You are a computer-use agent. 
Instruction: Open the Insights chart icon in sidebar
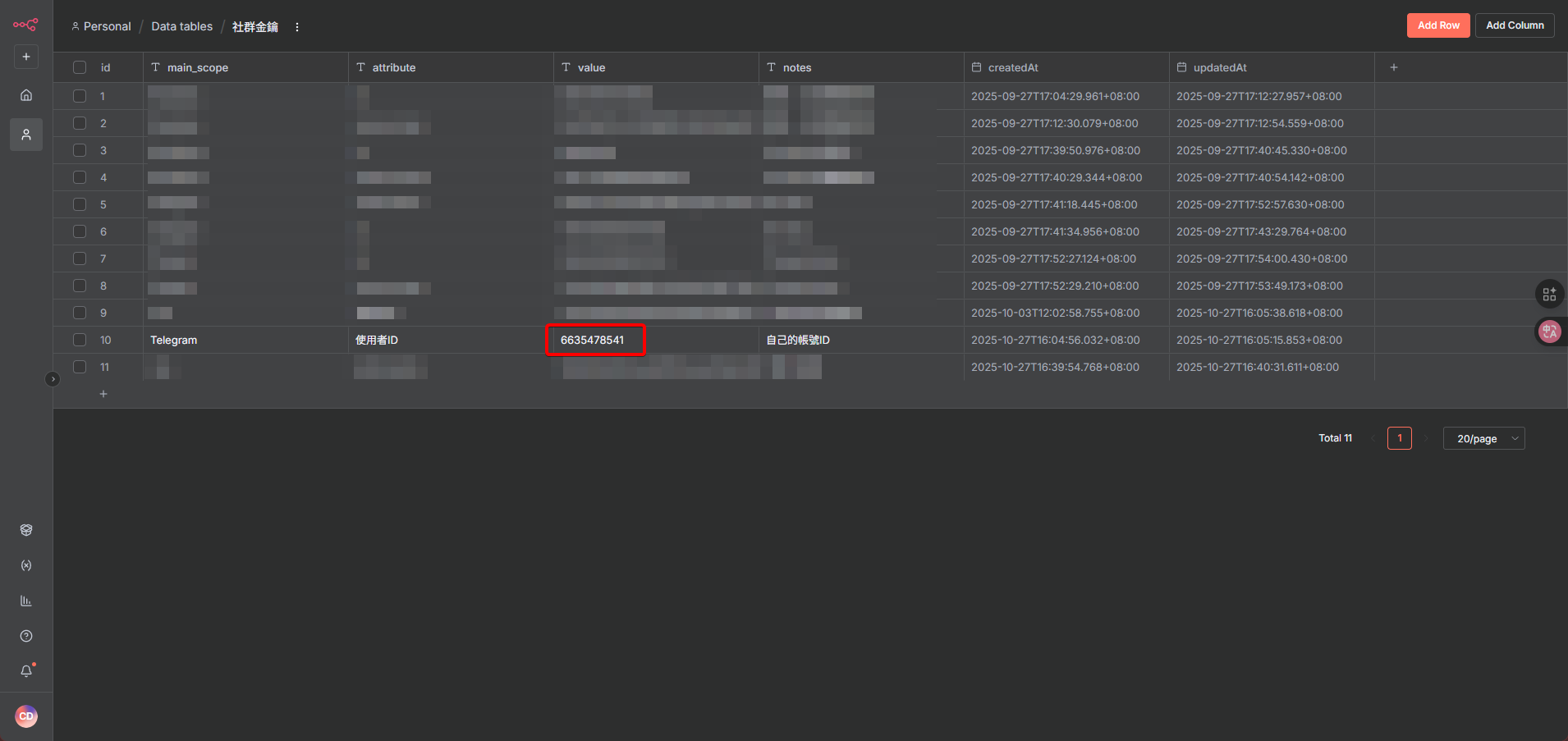tap(26, 601)
